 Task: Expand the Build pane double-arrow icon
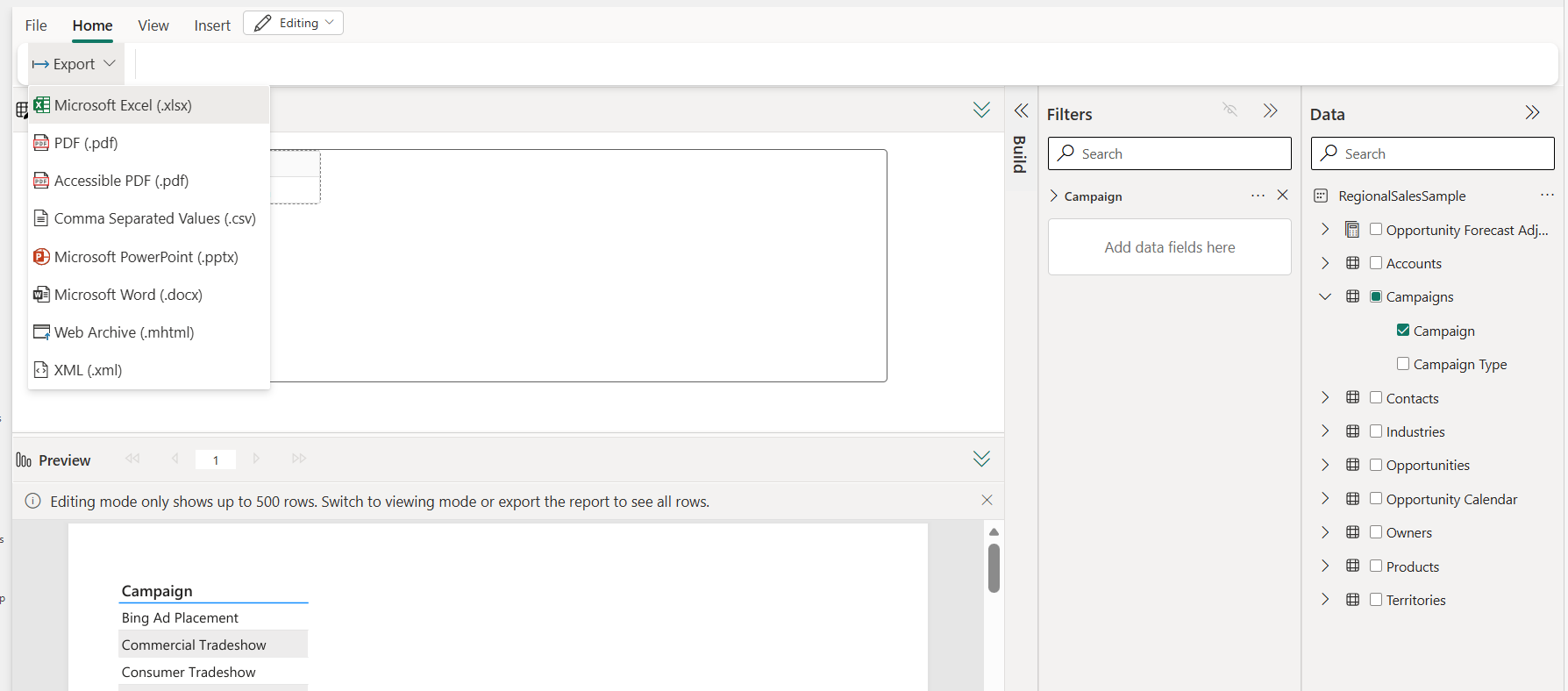pos(1021,110)
